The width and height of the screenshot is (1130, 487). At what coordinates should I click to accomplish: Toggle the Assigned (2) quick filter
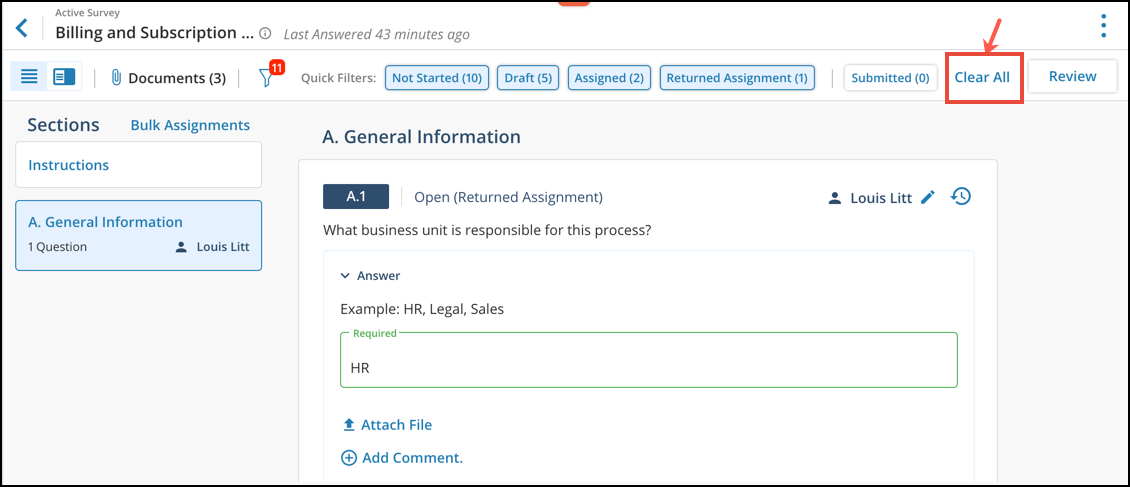point(609,78)
